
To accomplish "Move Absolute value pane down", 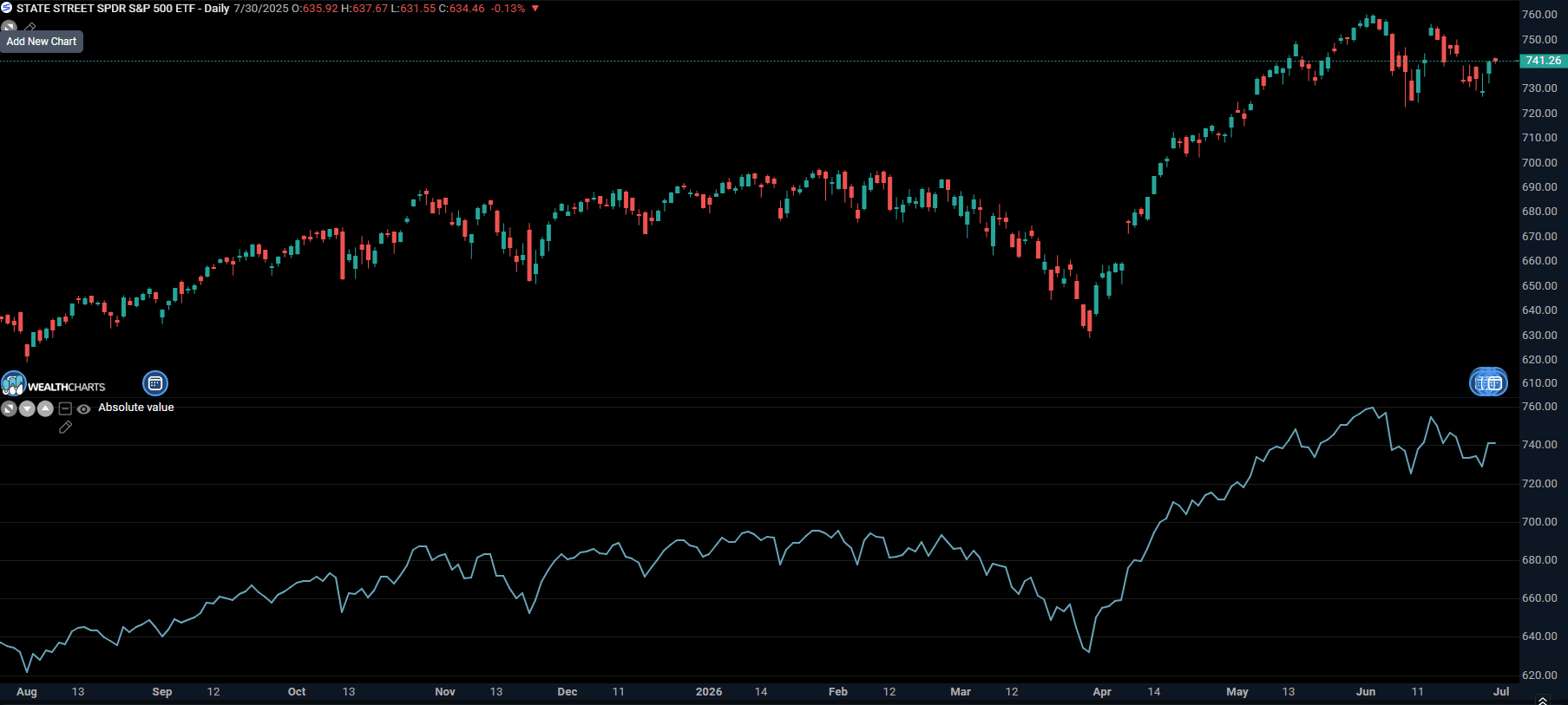I will [x=27, y=408].
